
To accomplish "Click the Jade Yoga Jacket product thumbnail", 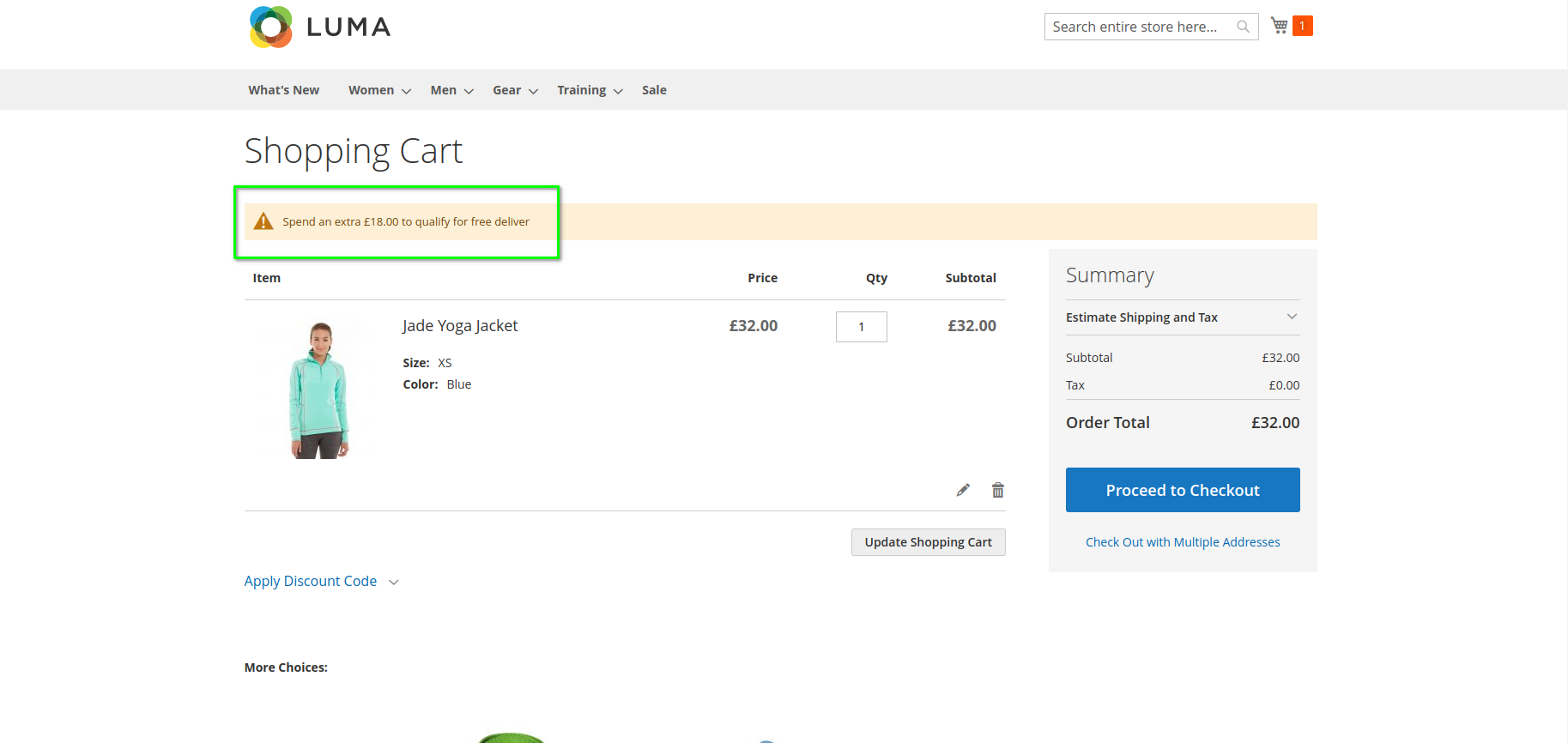I will click(319, 390).
